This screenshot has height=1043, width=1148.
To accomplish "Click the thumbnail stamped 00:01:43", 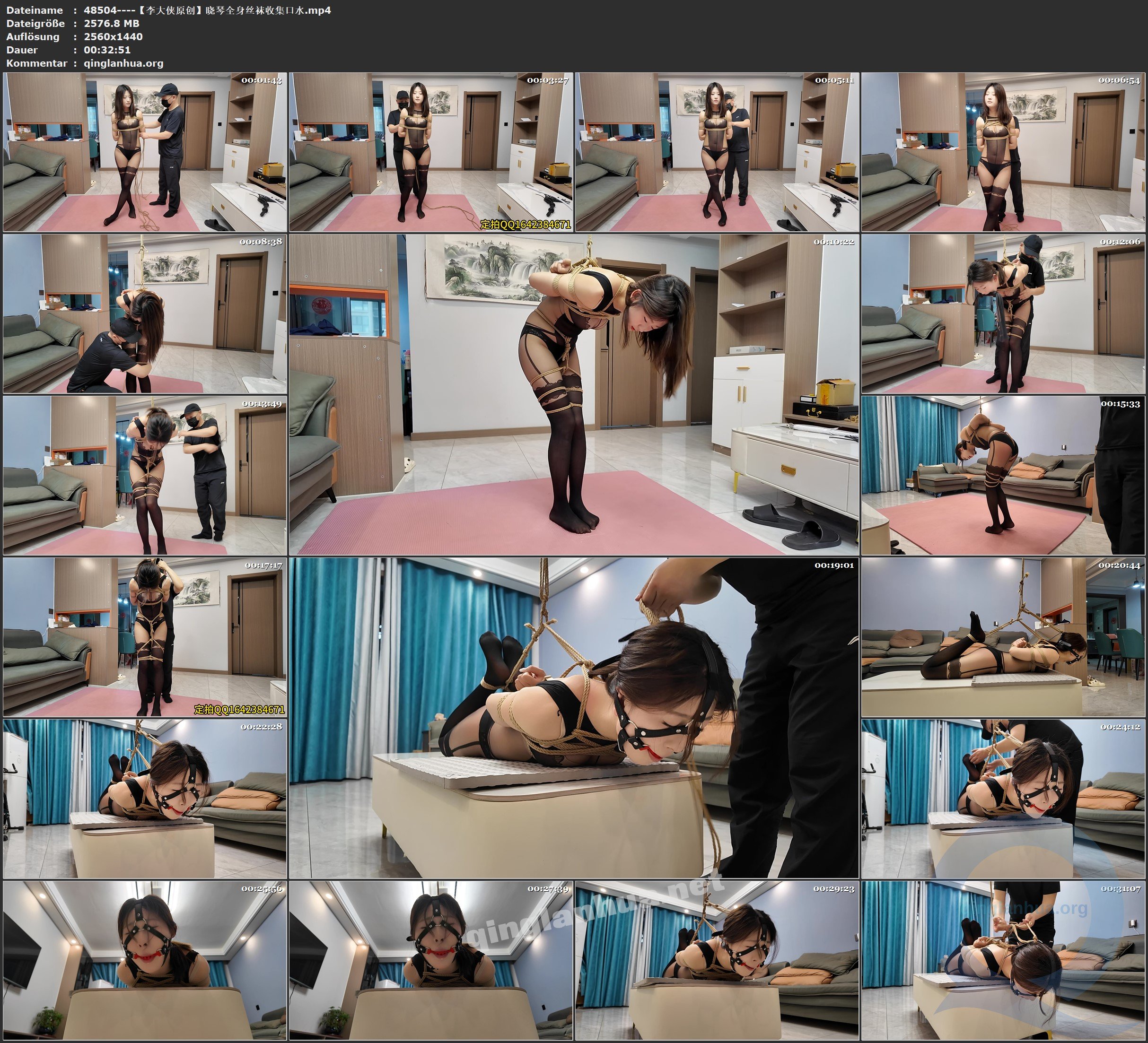I will tap(145, 152).
